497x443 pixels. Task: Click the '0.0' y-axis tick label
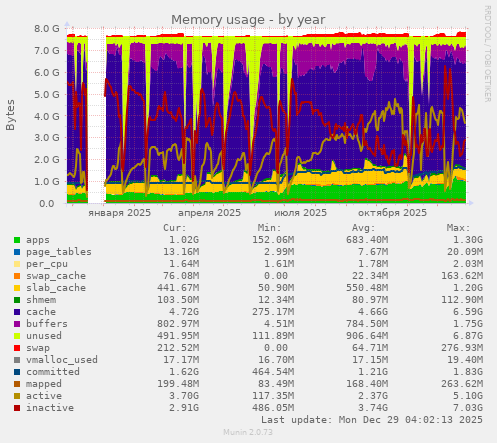47,203
